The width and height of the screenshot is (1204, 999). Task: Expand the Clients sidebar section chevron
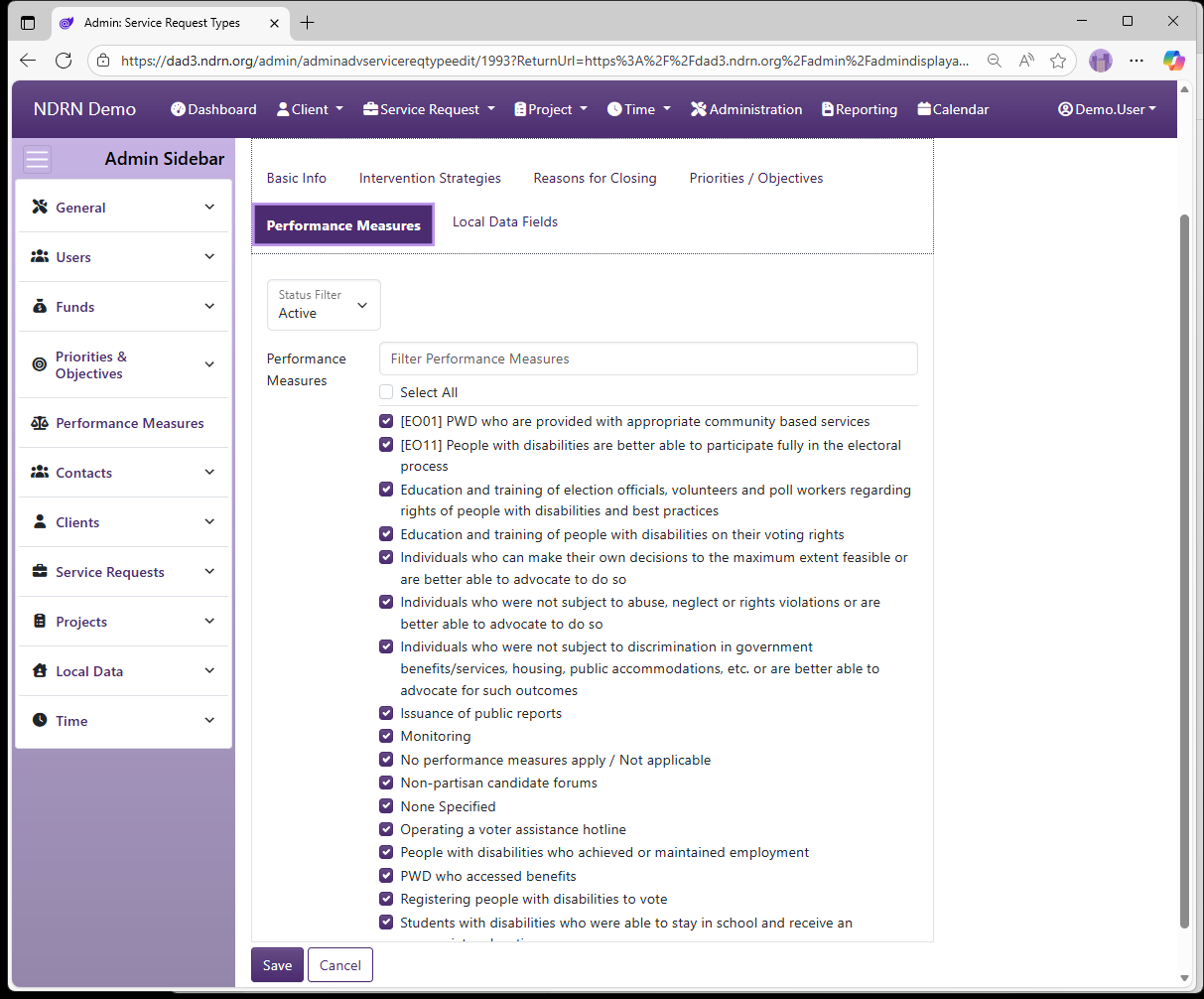[209, 521]
